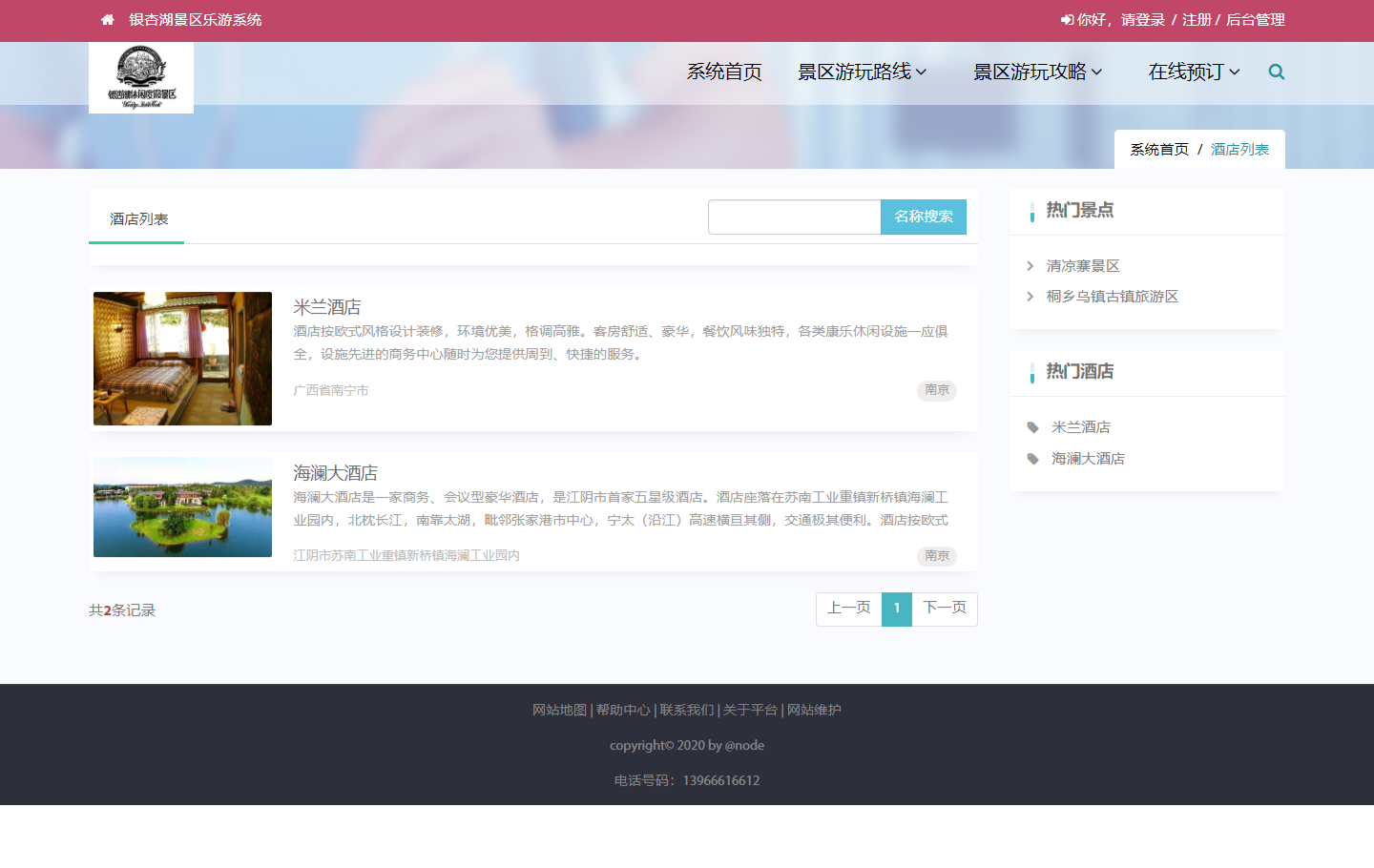
Task: Expand the 景区游玩攻略 dropdown menu
Action: pyautogui.click(x=1037, y=72)
